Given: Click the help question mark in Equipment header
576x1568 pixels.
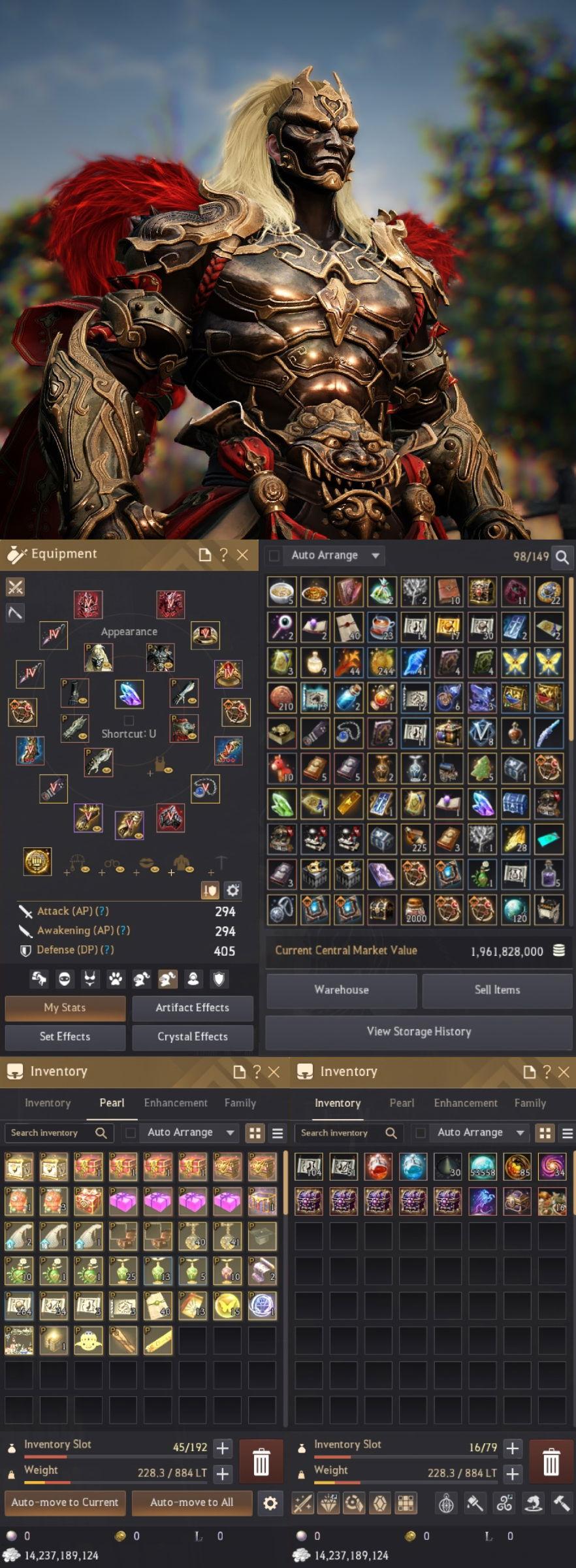Looking at the screenshot, I should tap(224, 555).
